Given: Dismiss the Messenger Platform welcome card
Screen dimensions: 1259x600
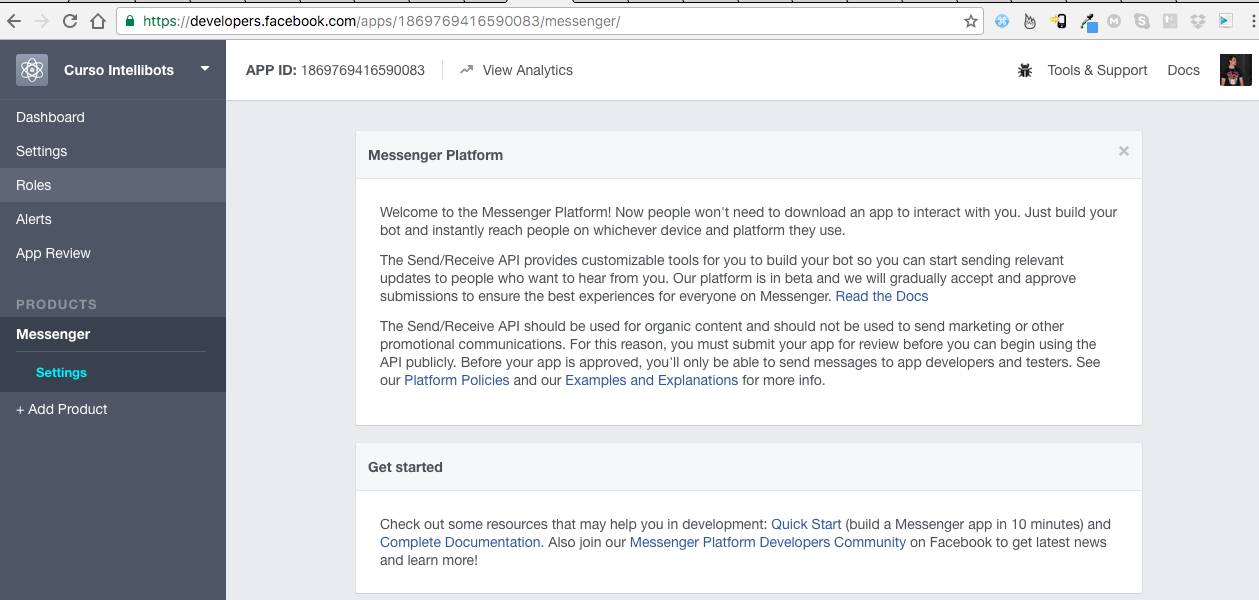Looking at the screenshot, I should (x=1123, y=151).
